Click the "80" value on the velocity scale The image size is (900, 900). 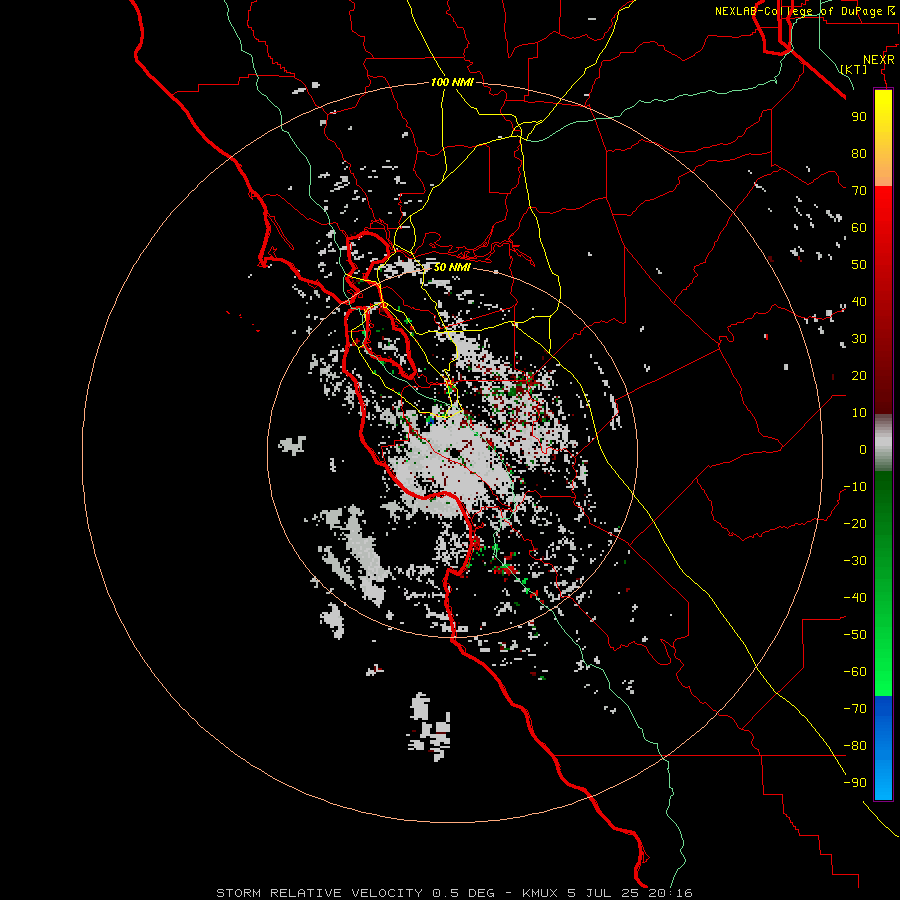pos(859,153)
